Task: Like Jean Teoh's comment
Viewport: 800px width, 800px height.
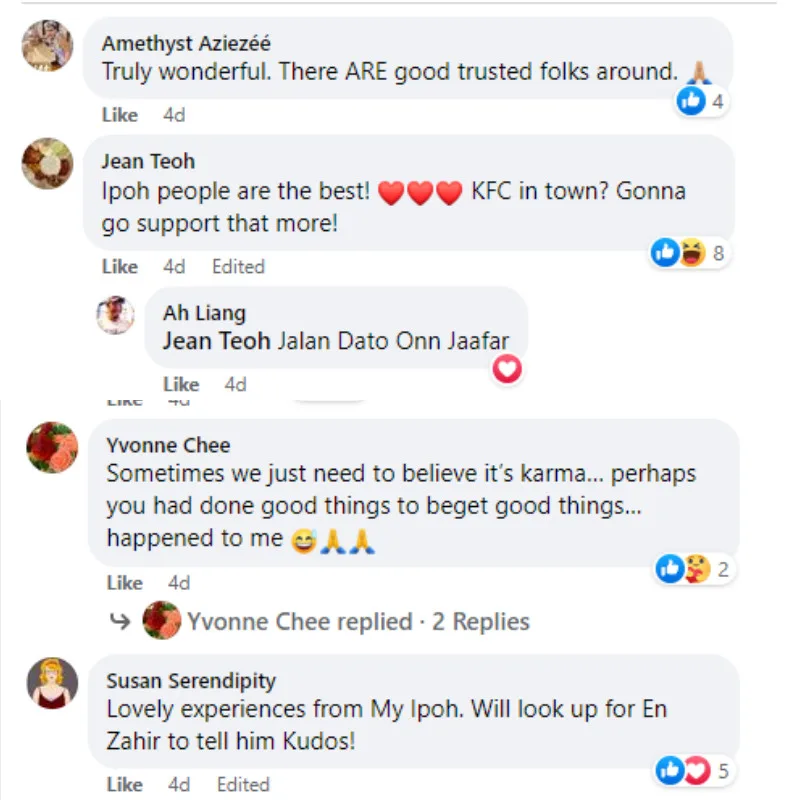Action: pyautogui.click(x=120, y=266)
